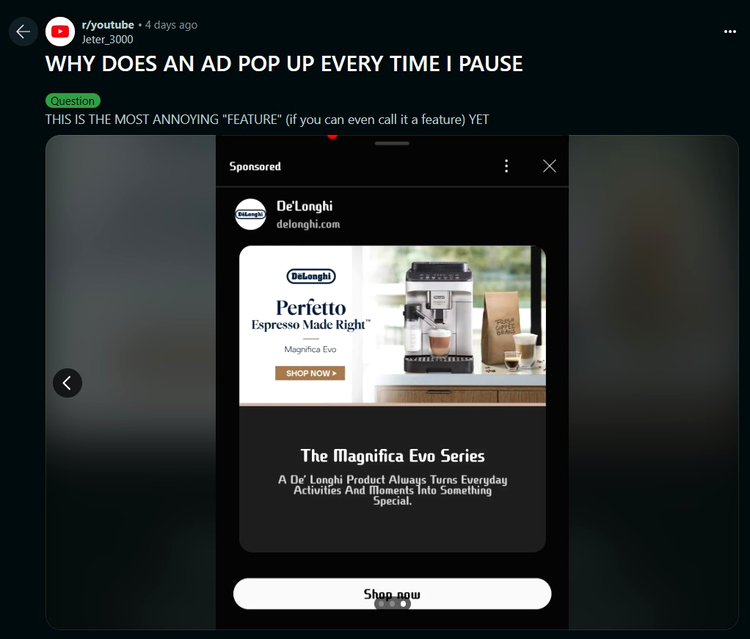Click the drag handle atop ad sheet

click(x=392, y=143)
